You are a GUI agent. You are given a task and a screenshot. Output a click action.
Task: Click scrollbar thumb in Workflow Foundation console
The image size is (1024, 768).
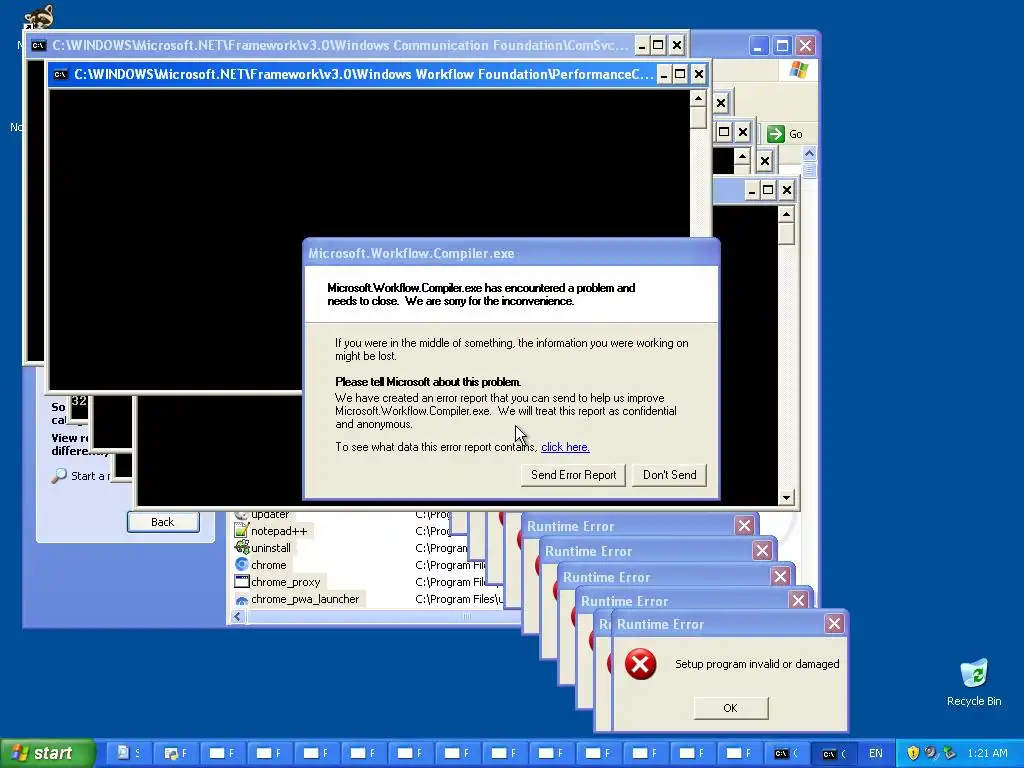tap(698, 118)
